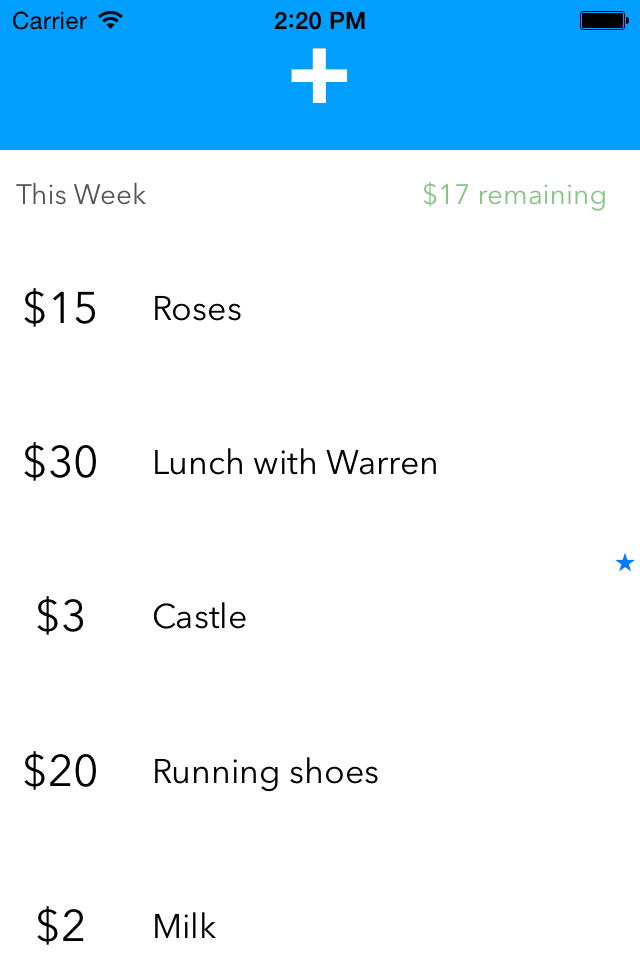Tap the battery icon in status bar

click(603, 20)
